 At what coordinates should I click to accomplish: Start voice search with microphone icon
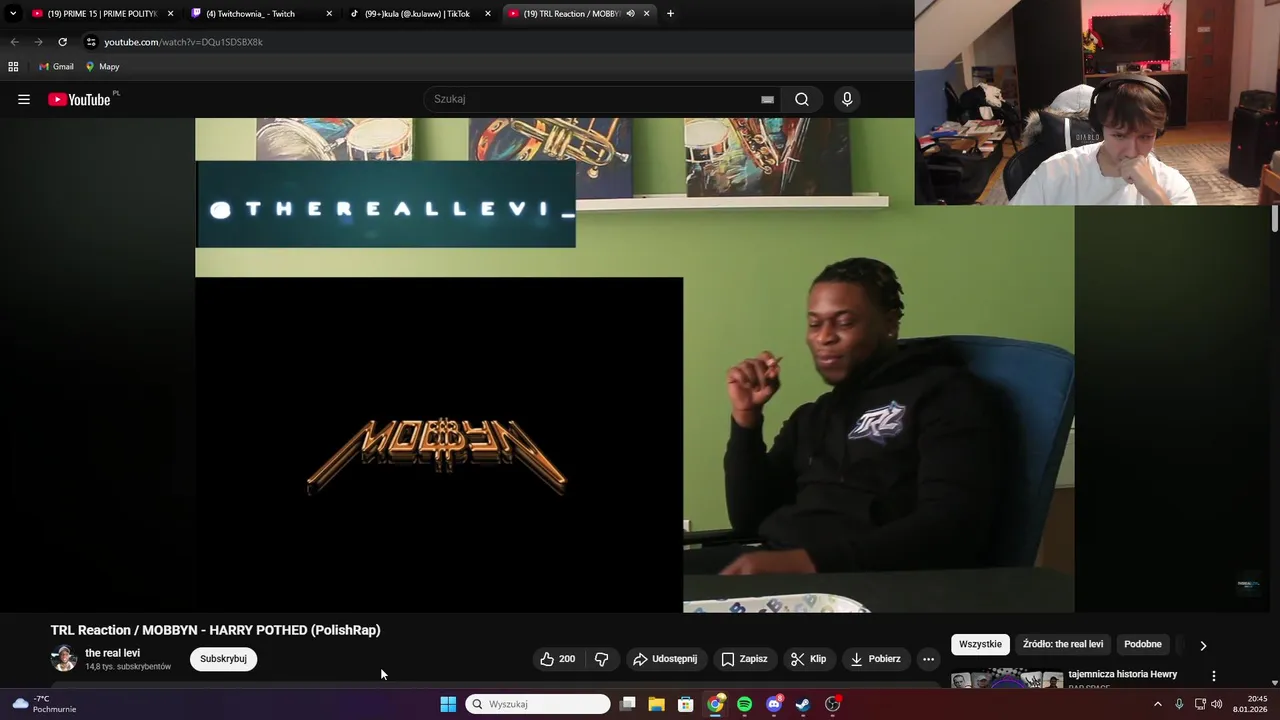(x=847, y=99)
